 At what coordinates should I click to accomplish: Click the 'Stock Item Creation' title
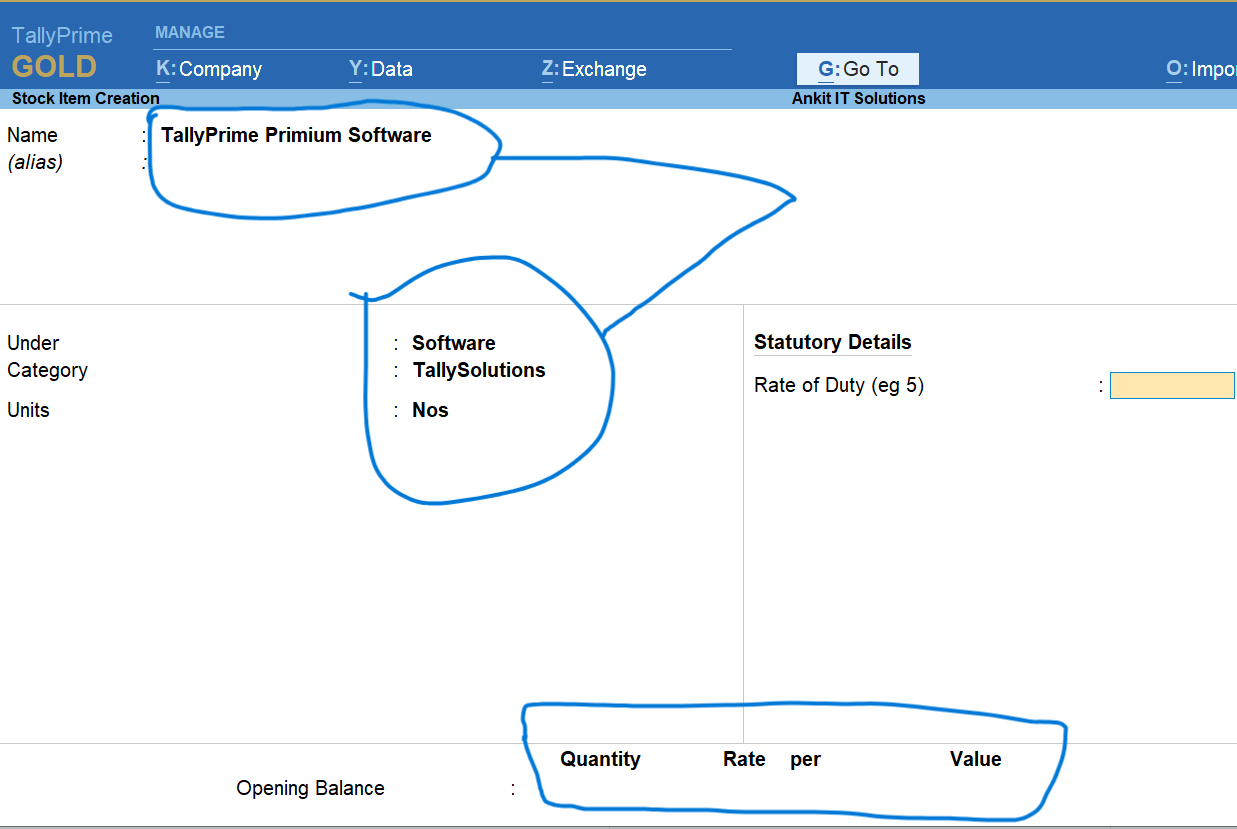click(85, 98)
